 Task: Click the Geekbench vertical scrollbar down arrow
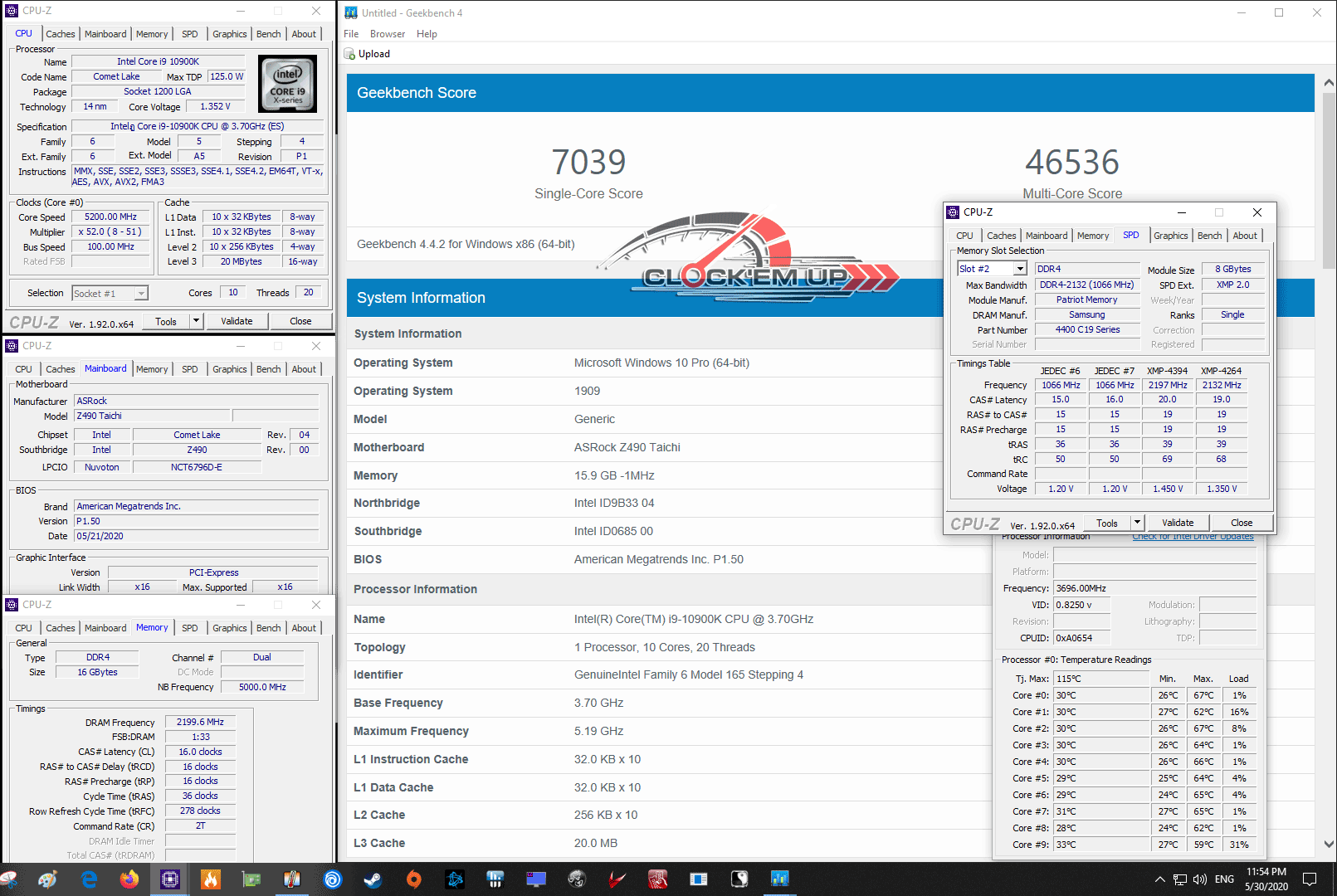(1329, 844)
